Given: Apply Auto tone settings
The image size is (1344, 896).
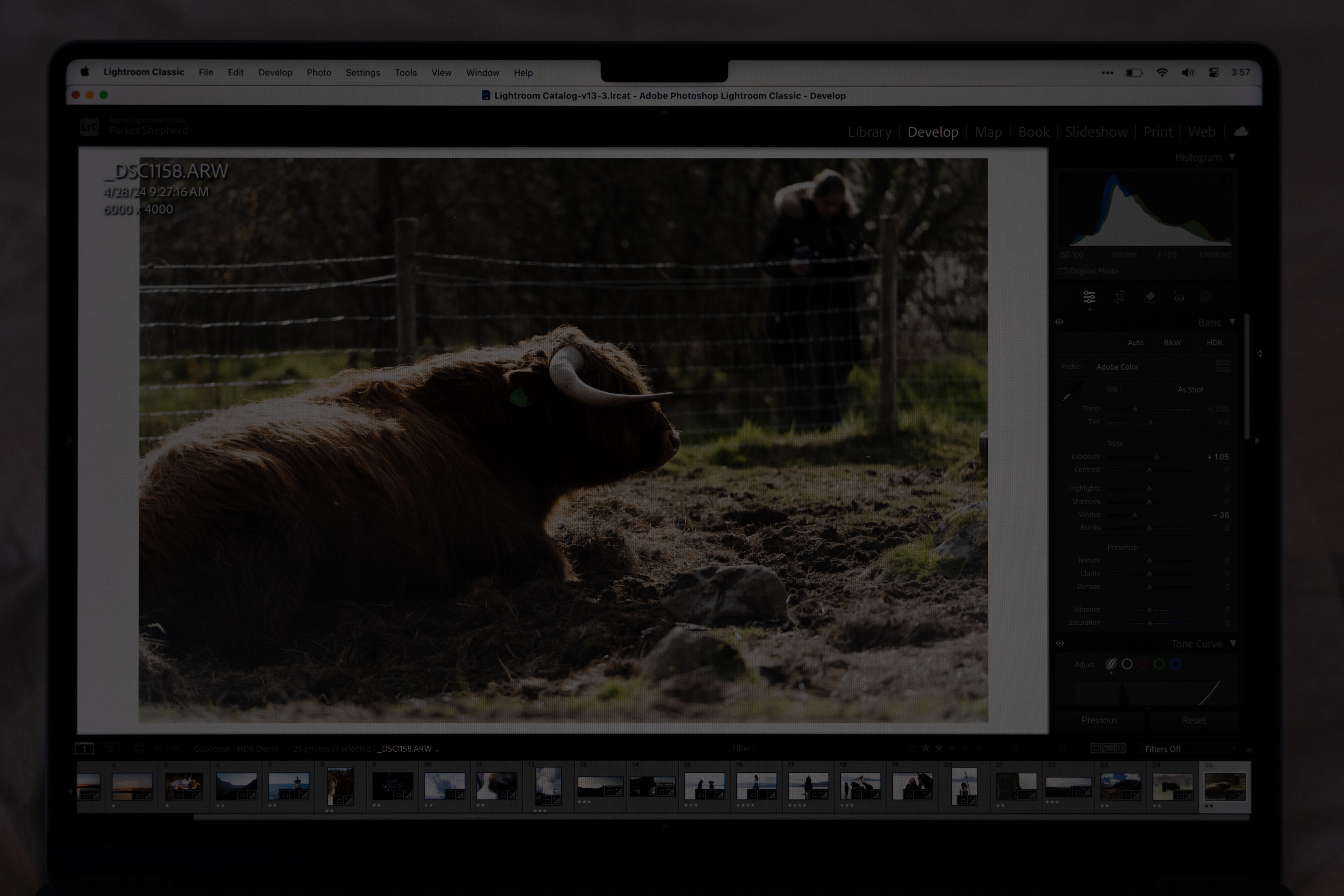Looking at the screenshot, I should click(x=1136, y=342).
